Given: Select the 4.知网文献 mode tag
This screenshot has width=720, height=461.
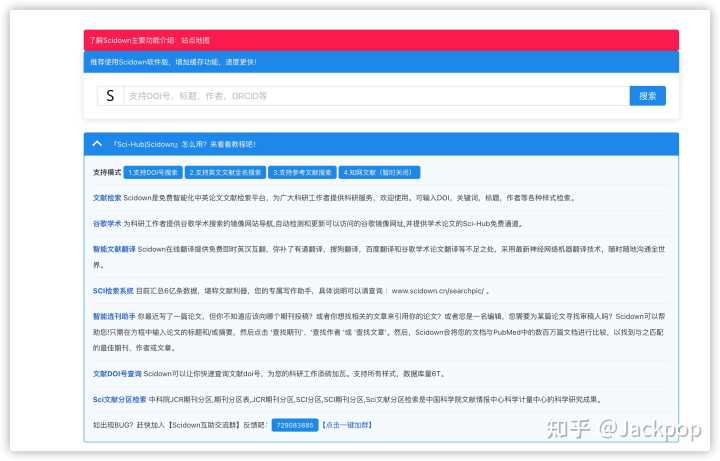Looking at the screenshot, I should [x=368, y=172].
